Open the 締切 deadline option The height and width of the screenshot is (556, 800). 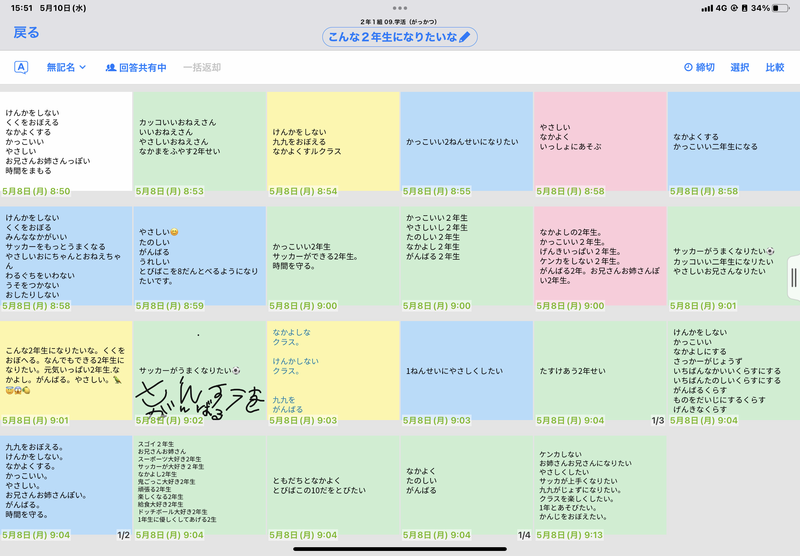tap(699, 67)
